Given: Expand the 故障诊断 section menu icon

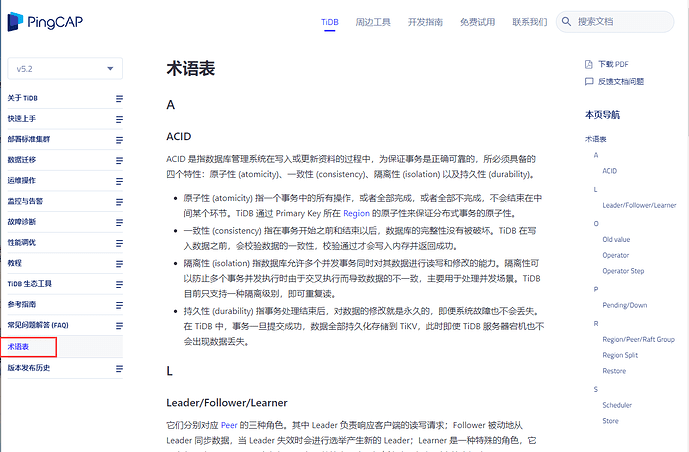Looking at the screenshot, I should 119,222.
